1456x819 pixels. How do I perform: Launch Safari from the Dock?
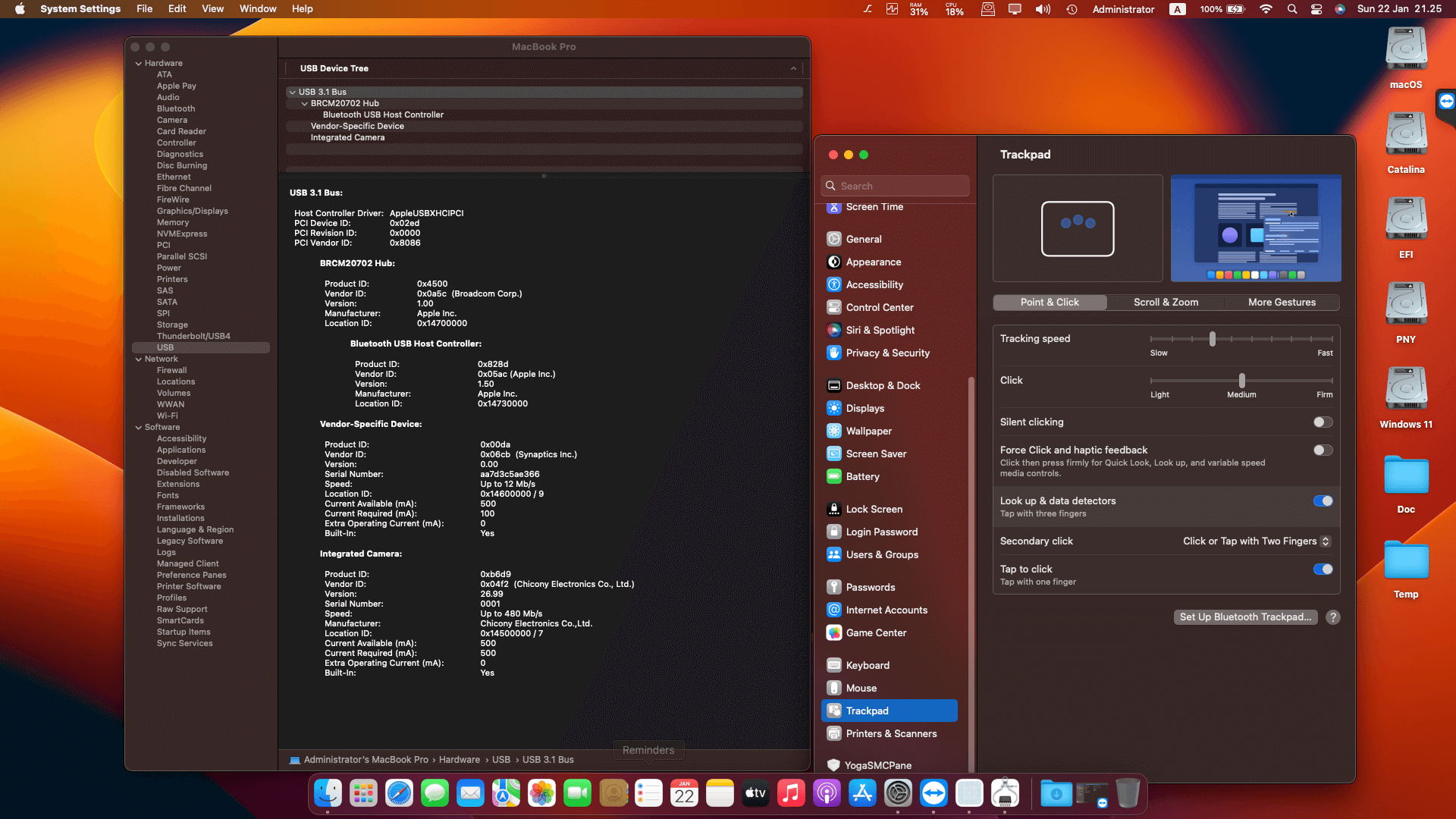click(399, 794)
